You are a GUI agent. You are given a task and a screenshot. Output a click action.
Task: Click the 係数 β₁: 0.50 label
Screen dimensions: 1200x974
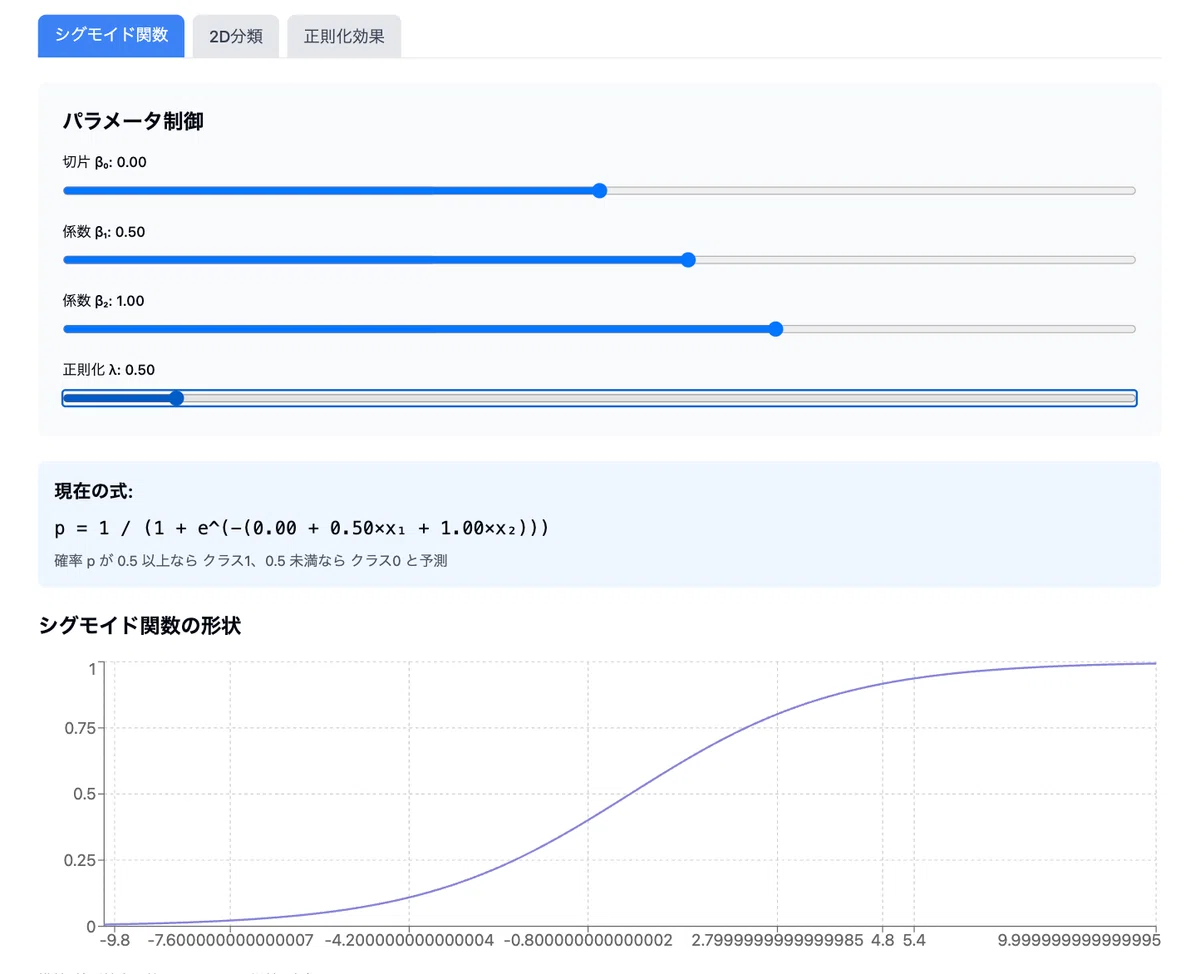tap(104, 231)
